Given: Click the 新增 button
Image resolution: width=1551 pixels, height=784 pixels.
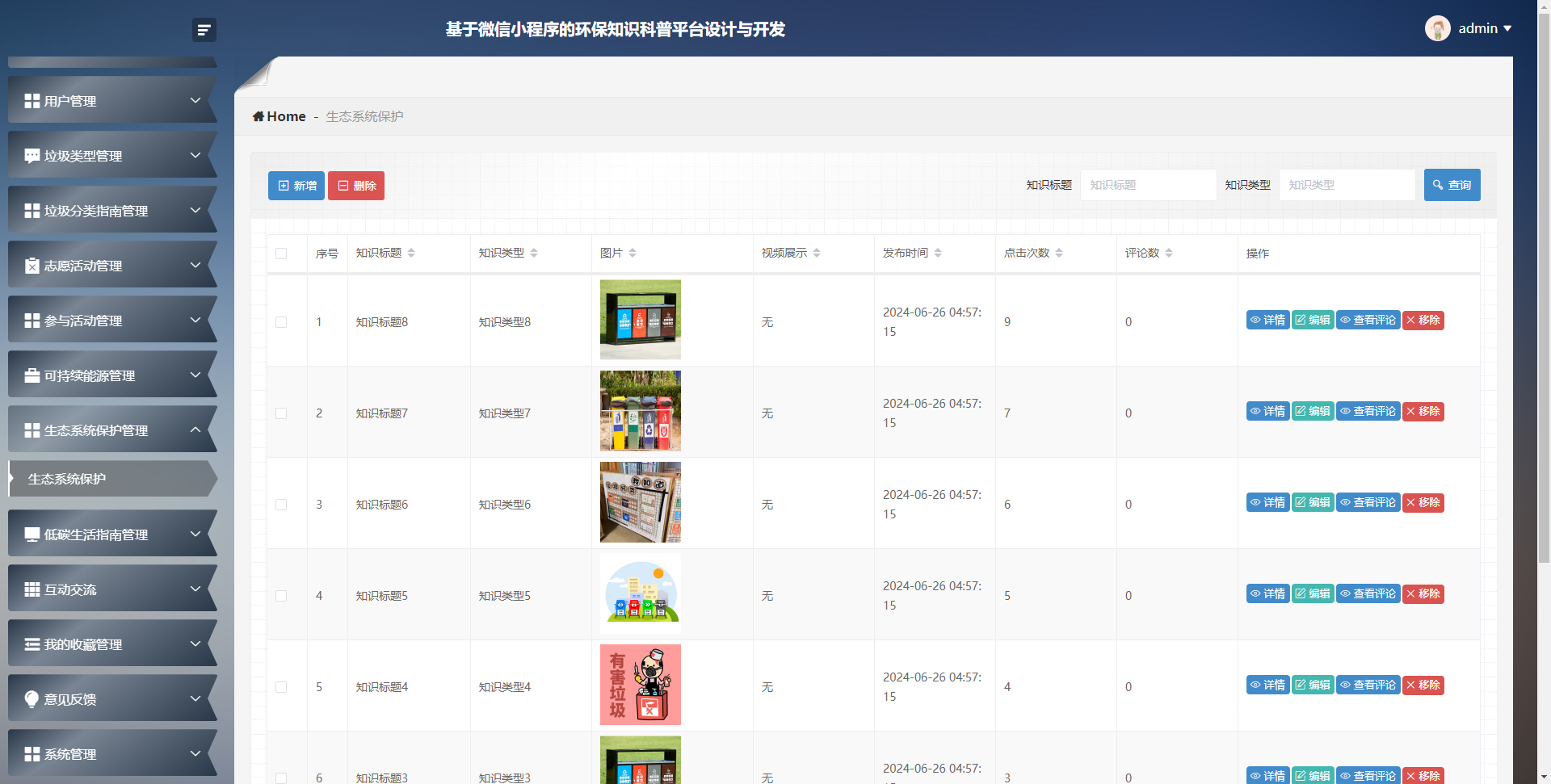Looking at the screenshot, I should tap(296, 186).
